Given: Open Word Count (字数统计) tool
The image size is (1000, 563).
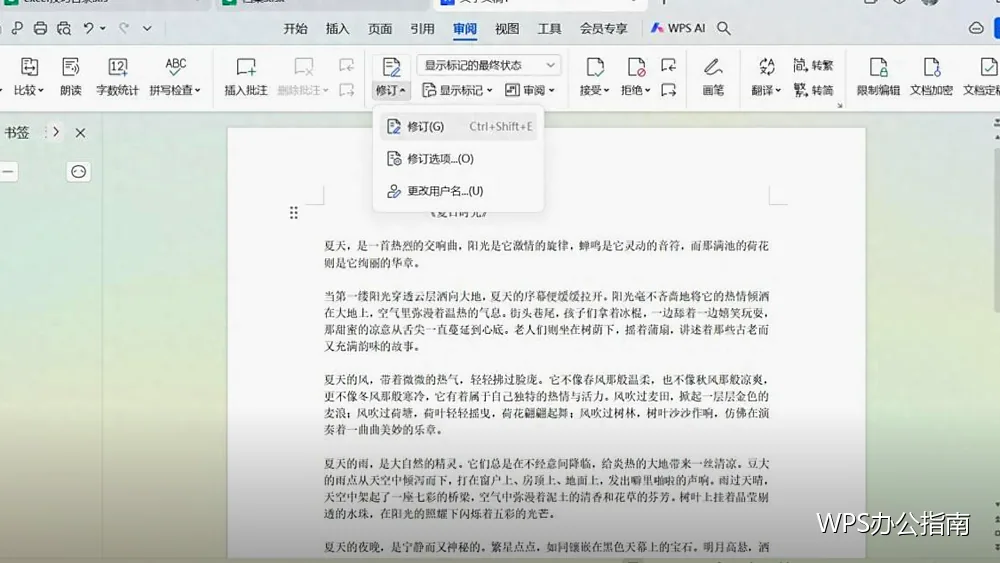Looking at the screenshot, I should [117, 77].
